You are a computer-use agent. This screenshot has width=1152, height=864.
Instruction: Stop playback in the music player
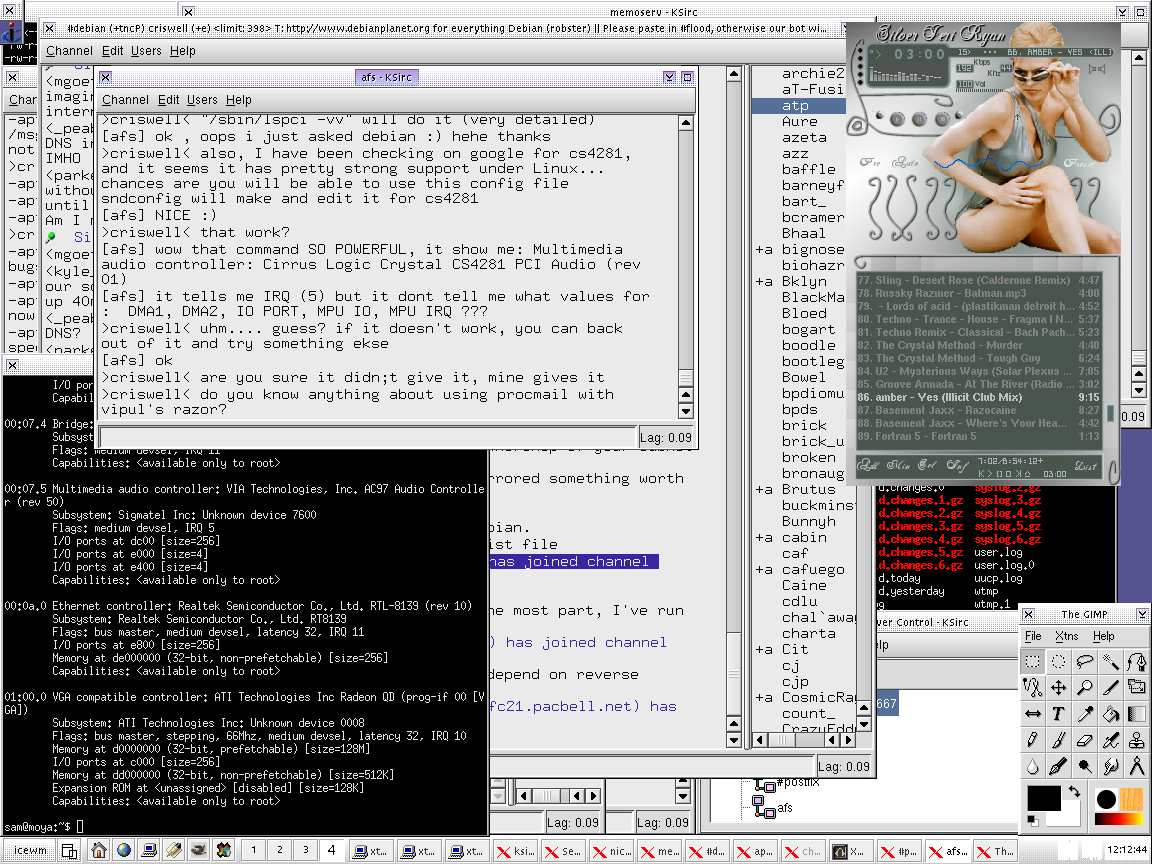coord(941,119)
